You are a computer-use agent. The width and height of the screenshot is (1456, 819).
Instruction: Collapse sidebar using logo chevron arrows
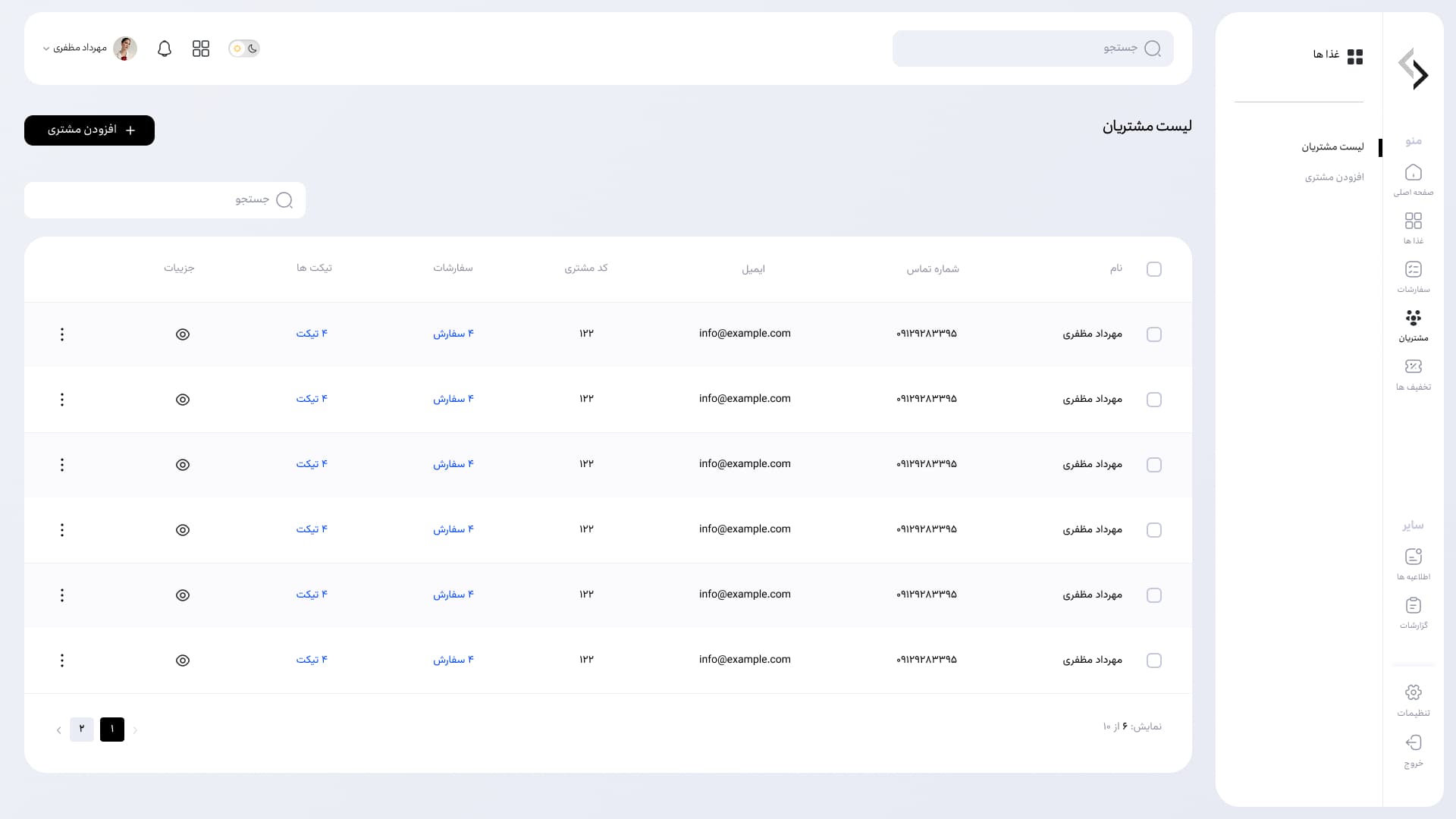tap(1414, 70)
